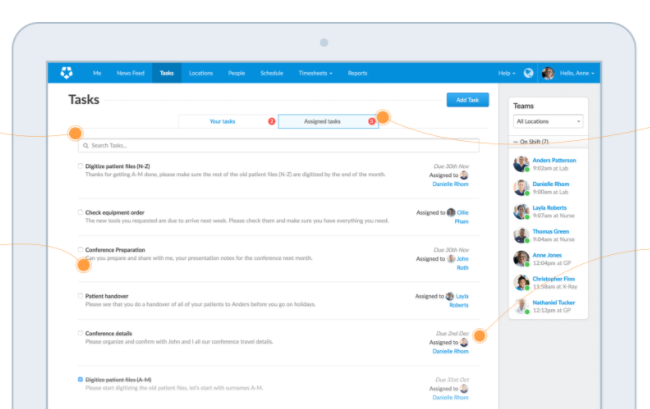Viewport: 650px width, 409px height.
Task: Uncheck the Digitize patient files (A-M) checkbox
Action: [x=80, y=379]
